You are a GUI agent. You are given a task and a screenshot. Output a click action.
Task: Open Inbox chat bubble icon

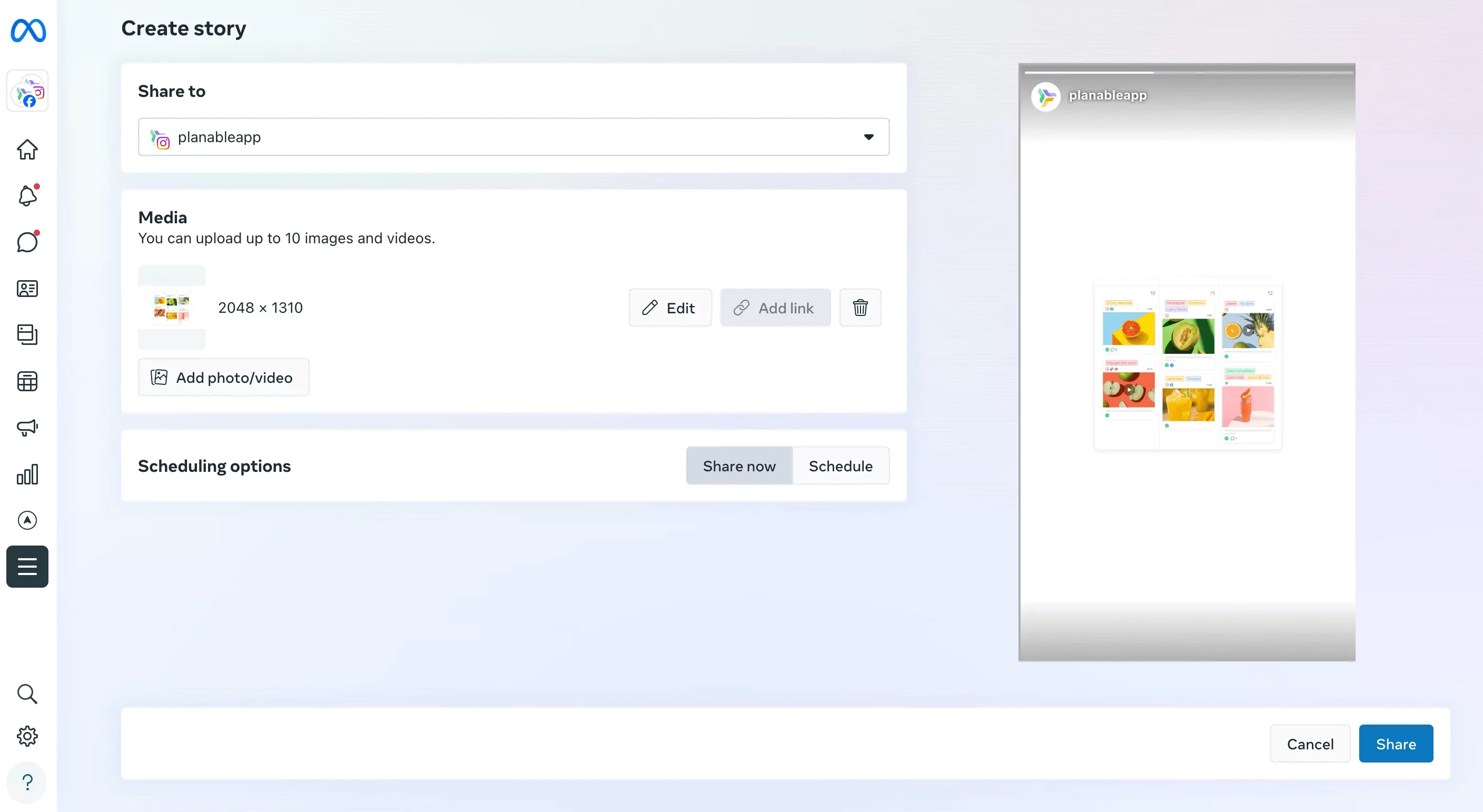(27, 242)
